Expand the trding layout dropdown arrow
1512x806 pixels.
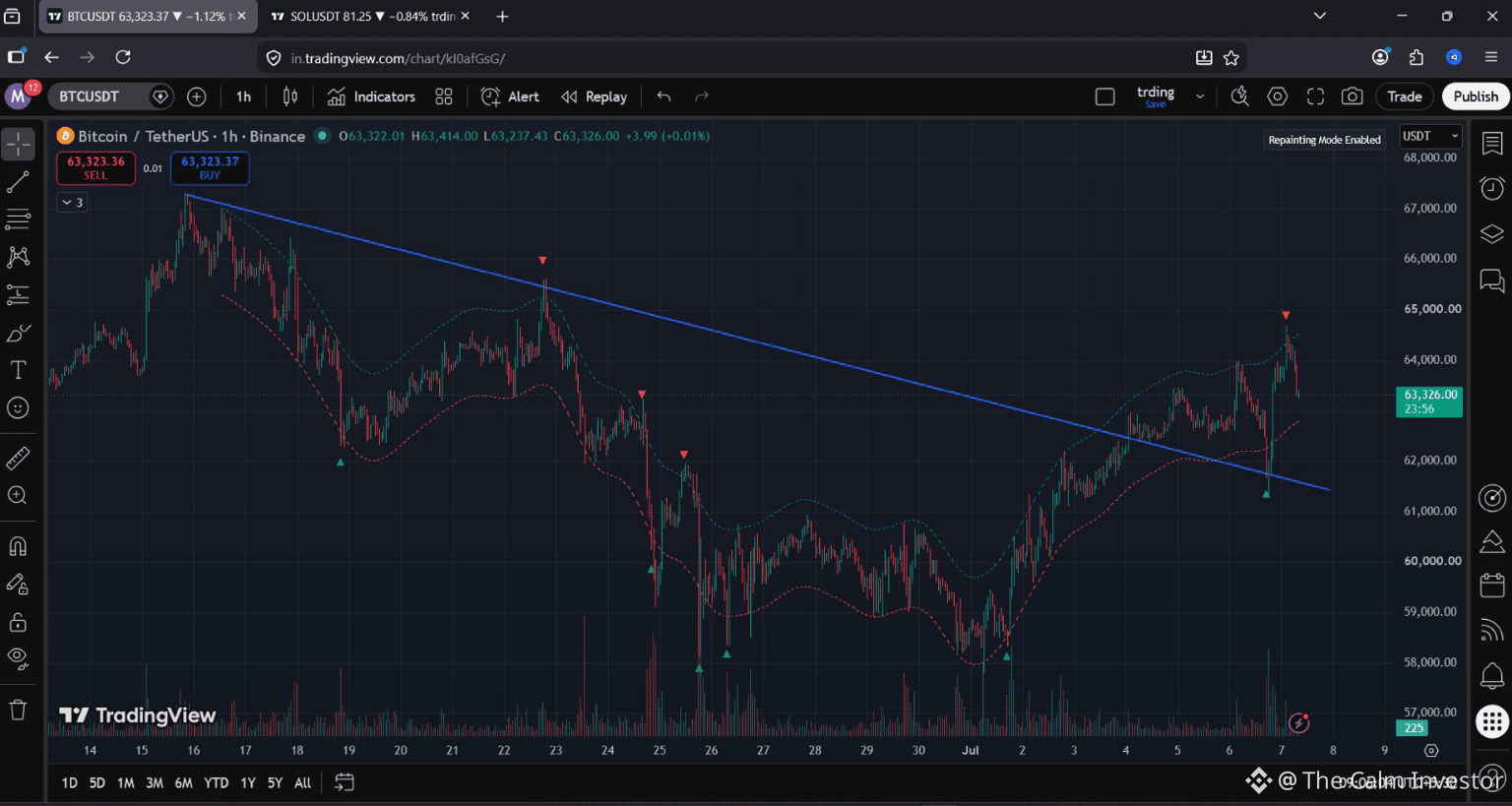1200,96
